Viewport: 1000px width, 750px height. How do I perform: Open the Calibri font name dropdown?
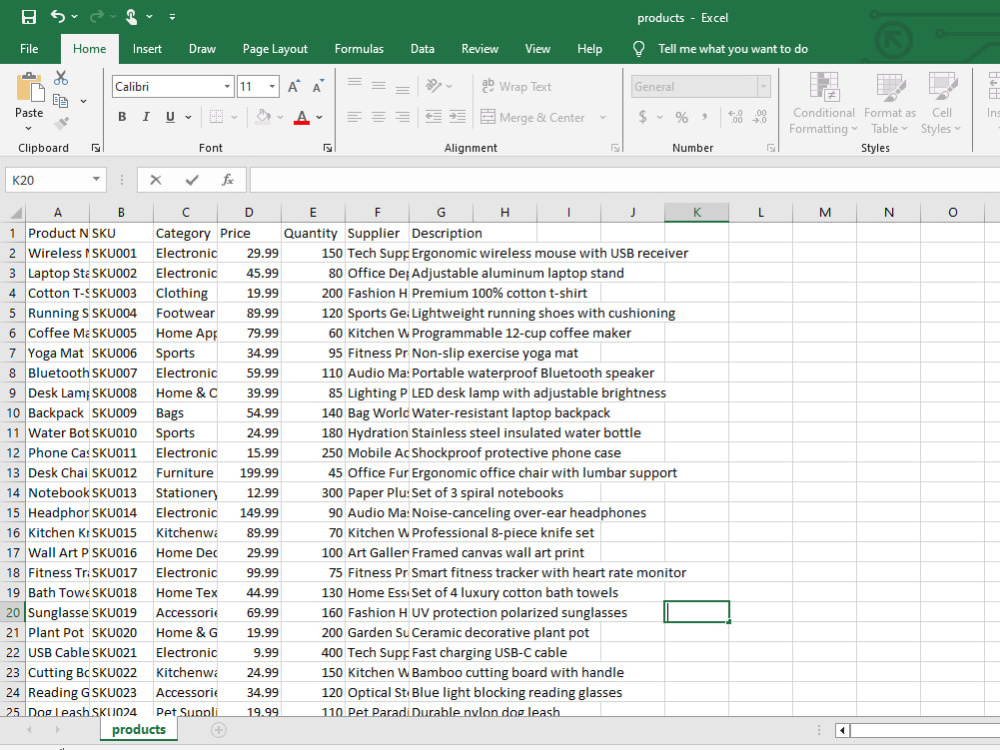[x=227, y=86]
